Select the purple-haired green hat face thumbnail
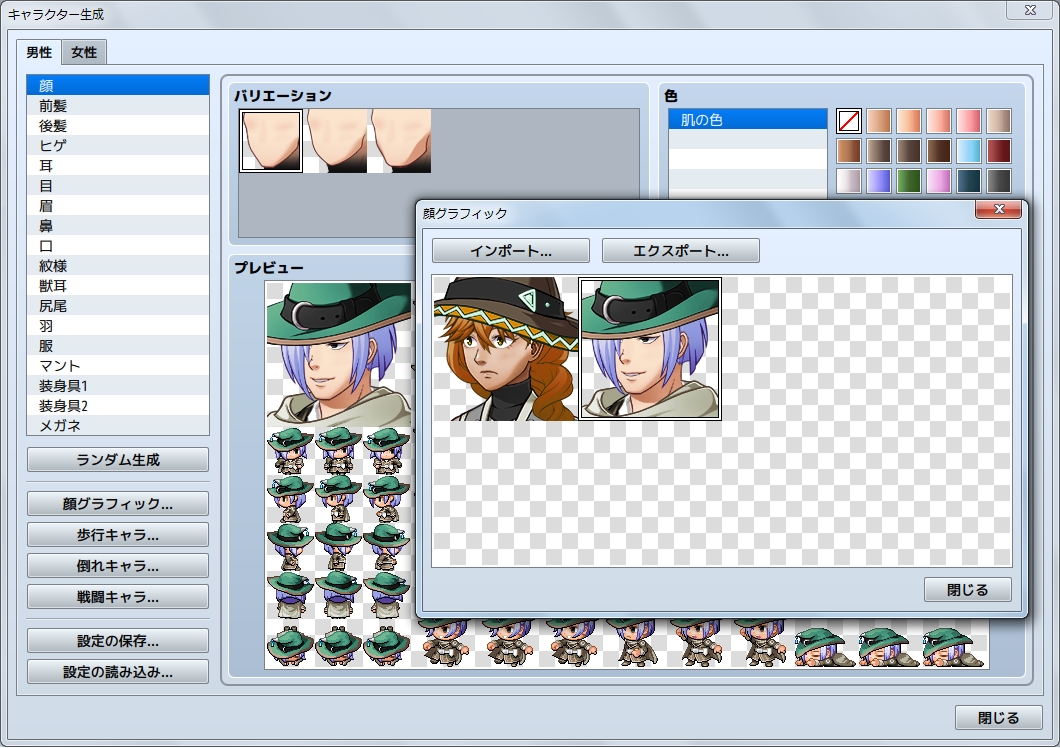Viewport: 1060px width, 748px height. [650, 348]
